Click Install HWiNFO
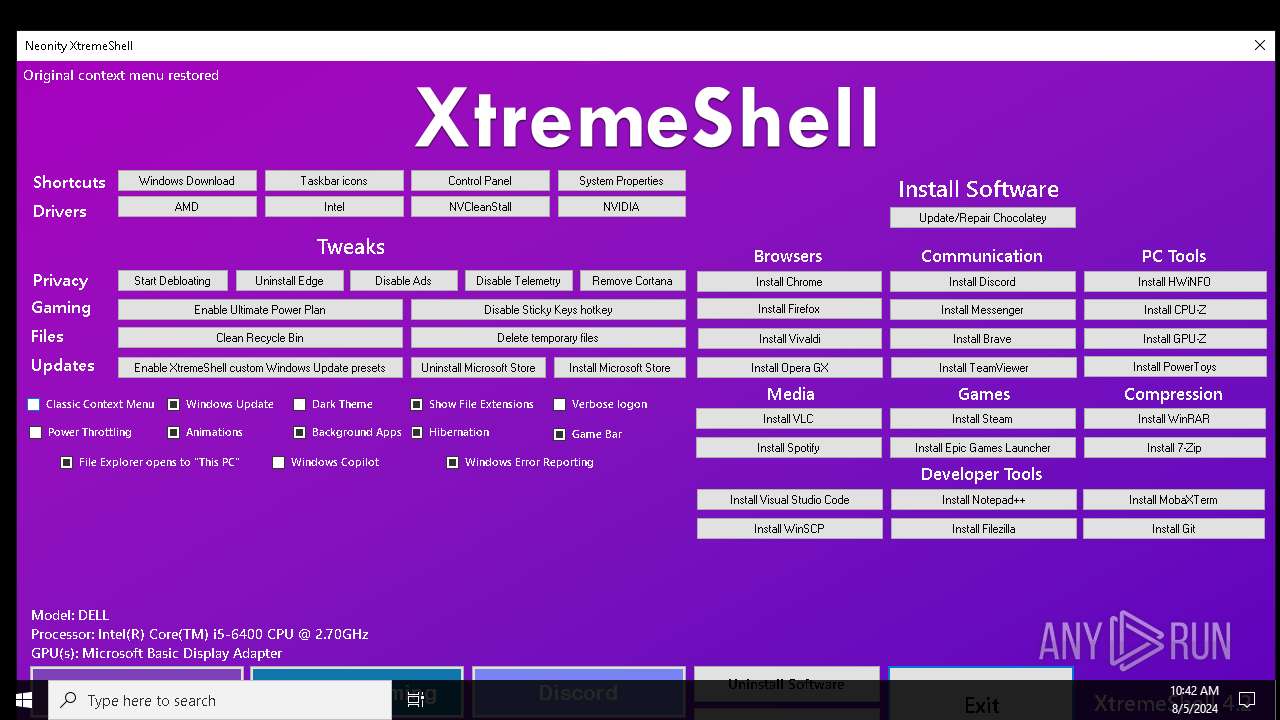 pos(1175,282)
